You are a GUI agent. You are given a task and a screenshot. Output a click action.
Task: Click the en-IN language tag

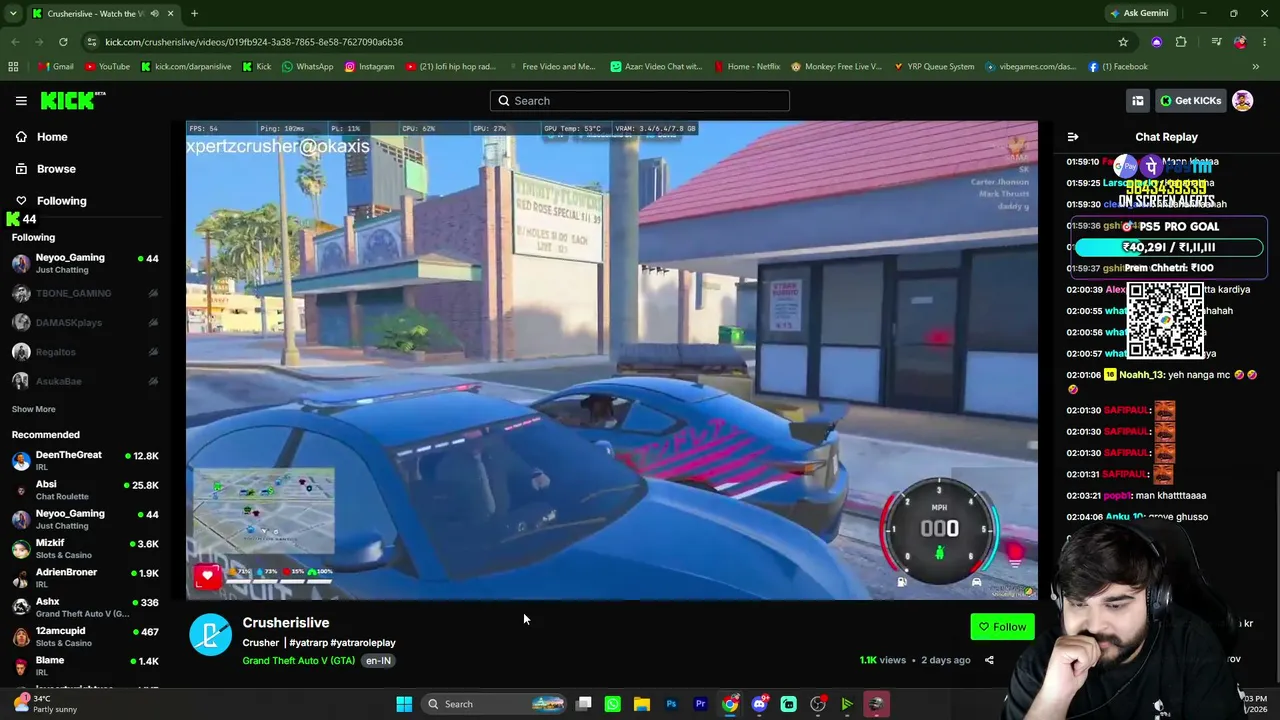(378, 661)
